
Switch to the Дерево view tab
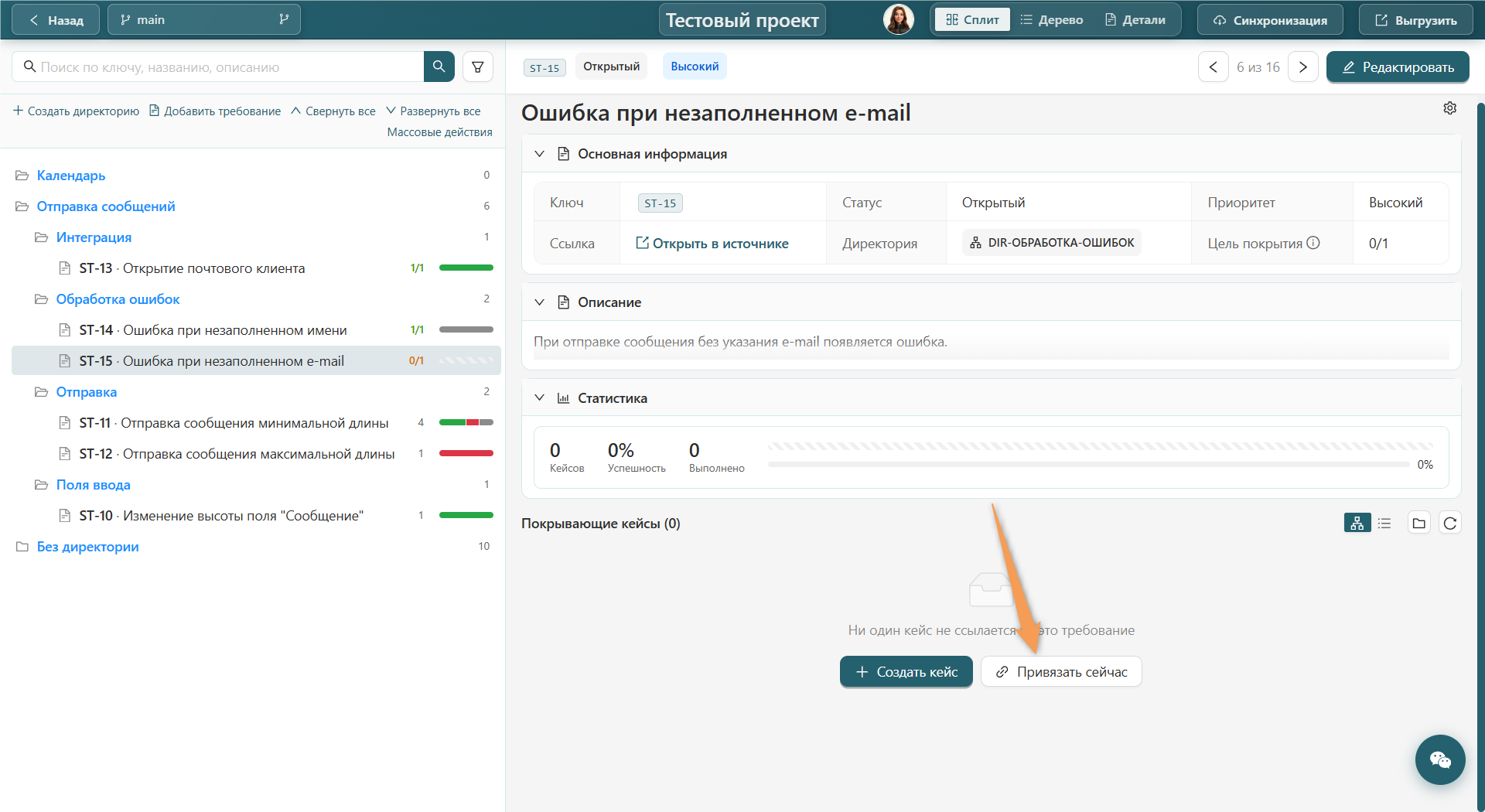point(1052,20)
